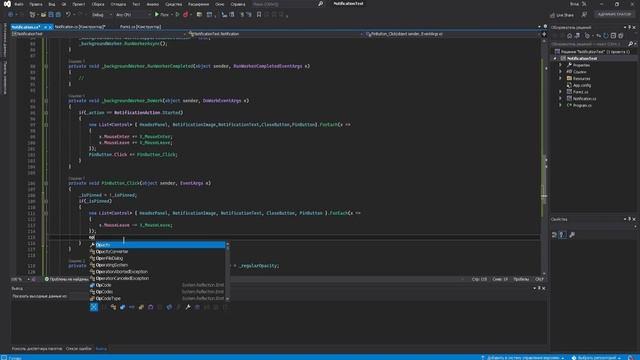Select App.config in Solution Explorer
The width and height of the screenshot is (640, 360).
582,85
